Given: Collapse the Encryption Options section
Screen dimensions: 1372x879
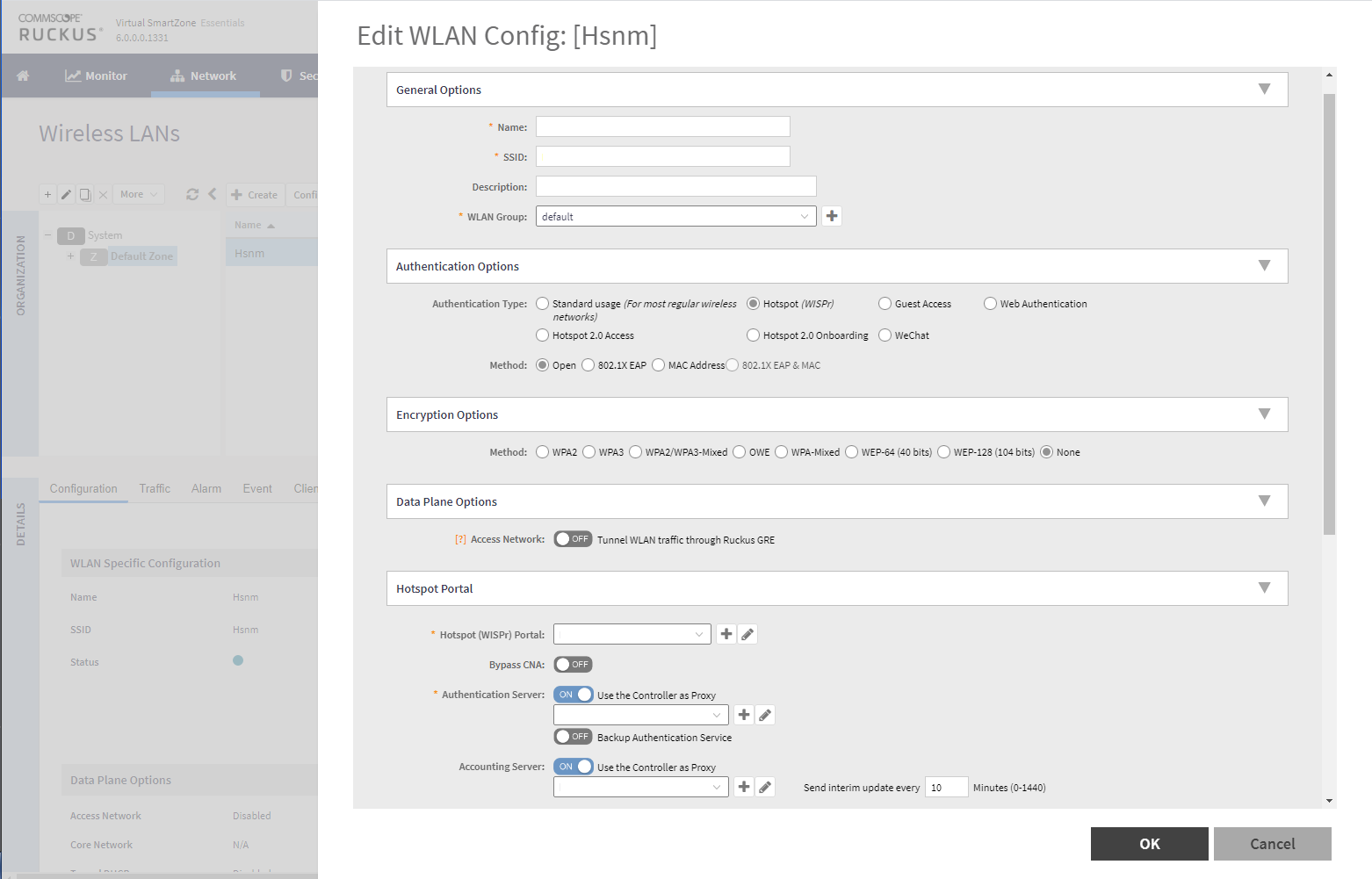Looking at the screenshot, I should [1264, 414].
